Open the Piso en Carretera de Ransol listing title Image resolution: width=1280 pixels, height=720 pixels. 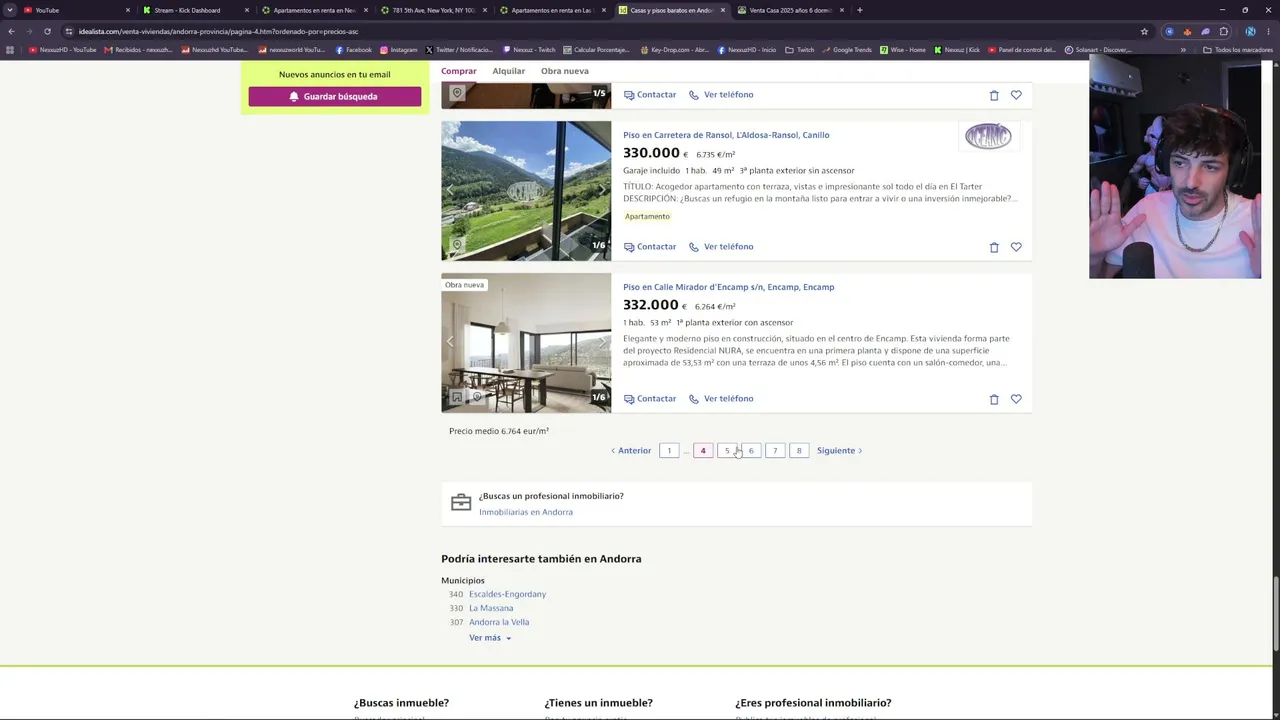tap(726, 135)
